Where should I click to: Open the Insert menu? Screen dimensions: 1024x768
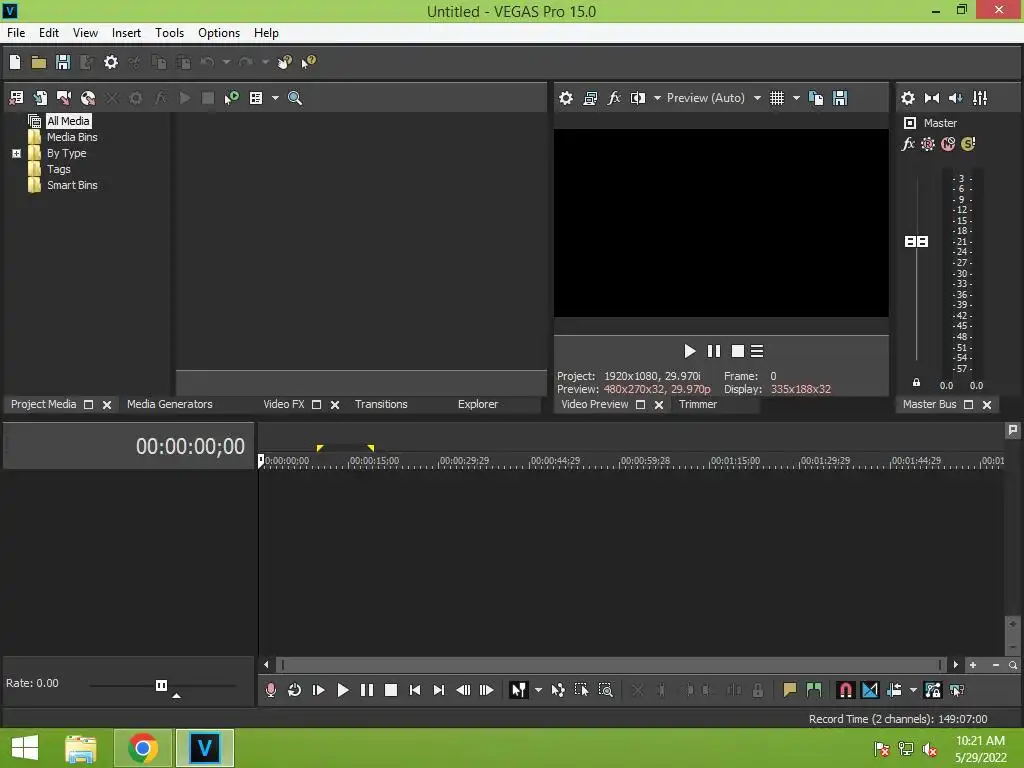126,33
